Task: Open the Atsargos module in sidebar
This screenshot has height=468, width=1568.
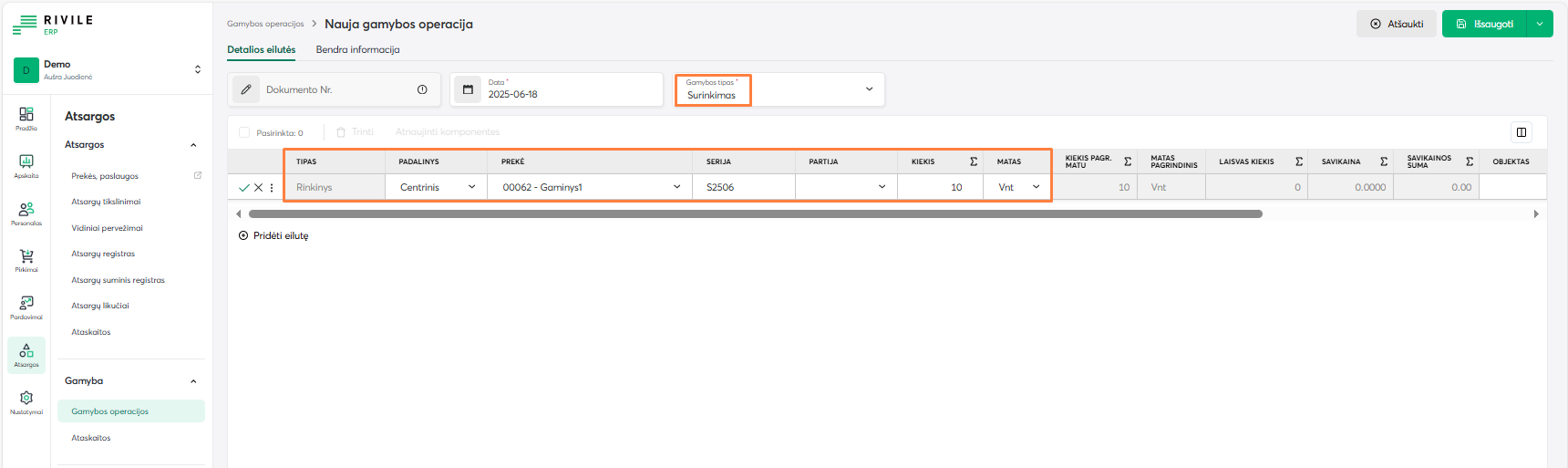Action: (x=26, y=354)
